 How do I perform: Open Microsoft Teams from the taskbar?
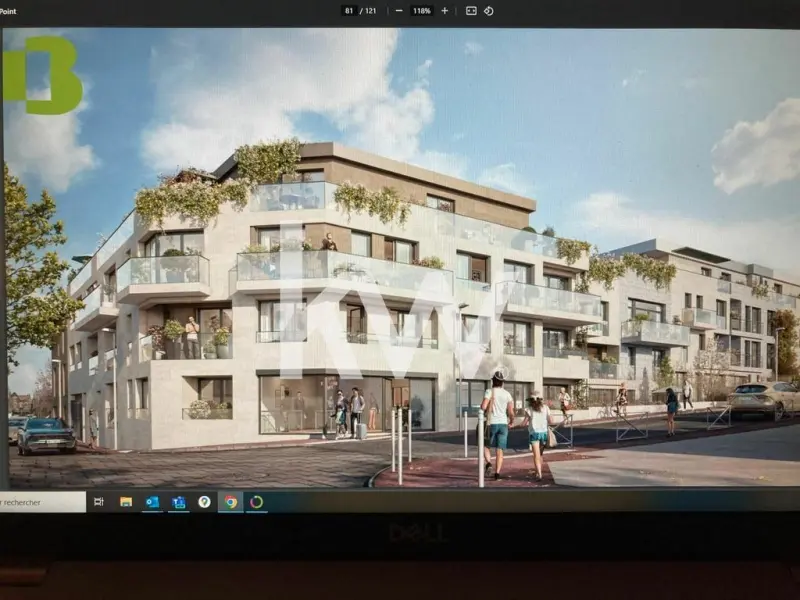178,501
